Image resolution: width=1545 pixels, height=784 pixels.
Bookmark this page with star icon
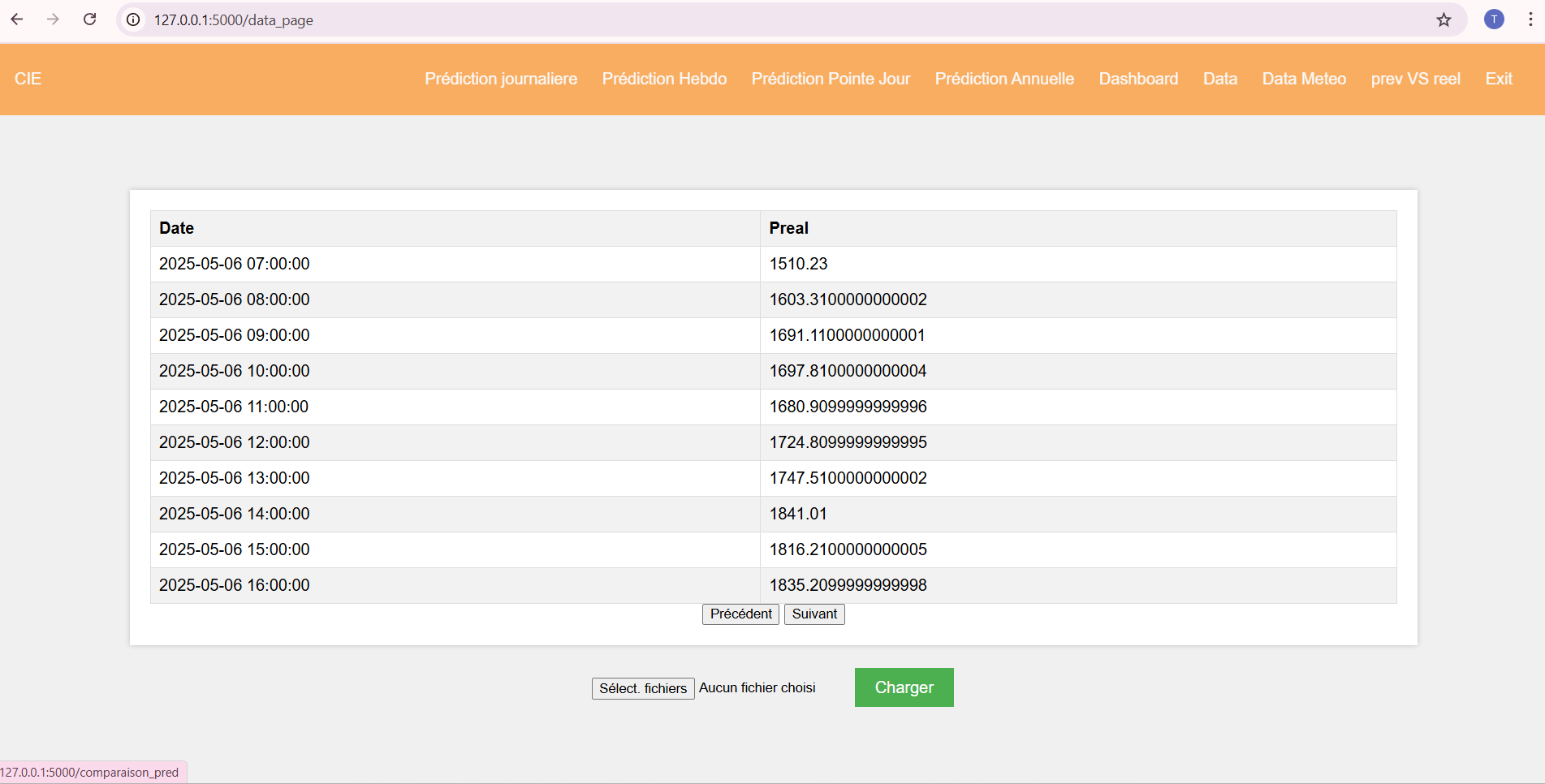[1444, 19]
